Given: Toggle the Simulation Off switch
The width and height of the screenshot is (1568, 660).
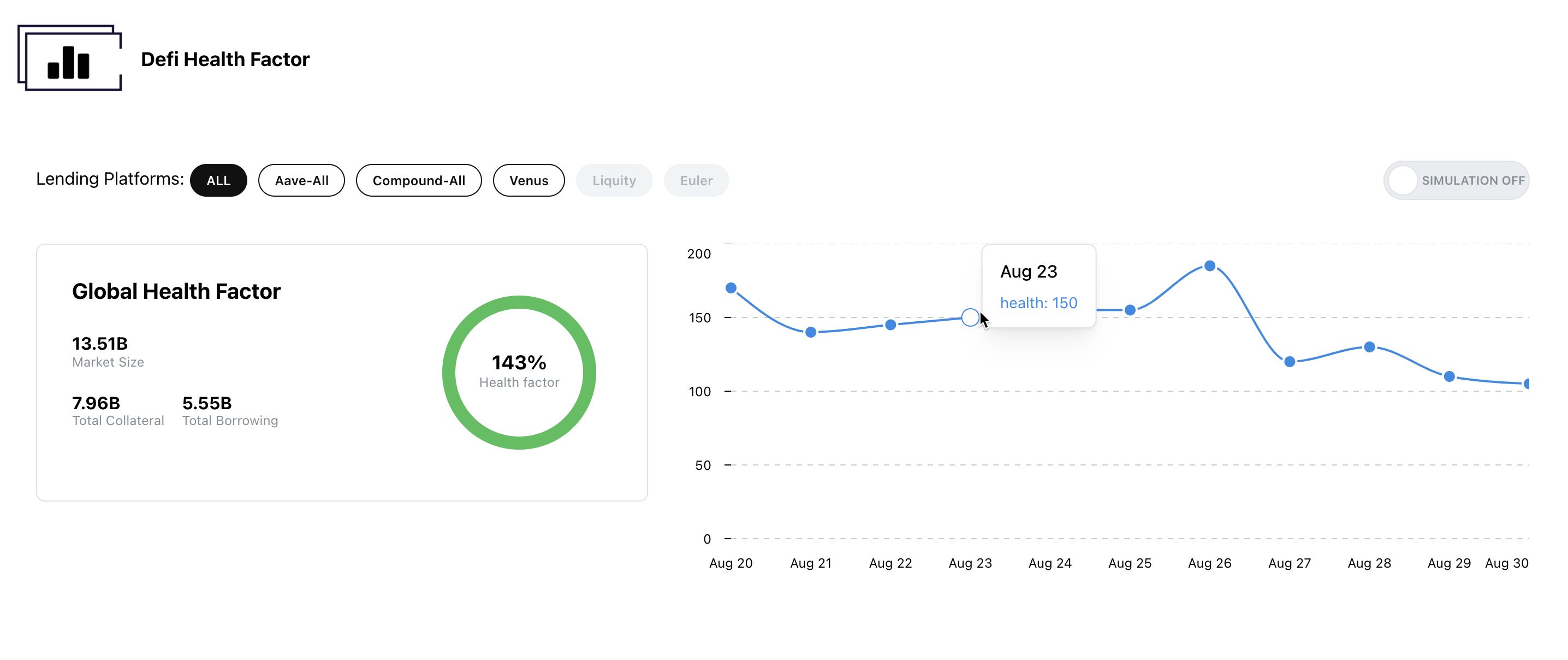Looking at the screenshot, I should click(1456, 180).
